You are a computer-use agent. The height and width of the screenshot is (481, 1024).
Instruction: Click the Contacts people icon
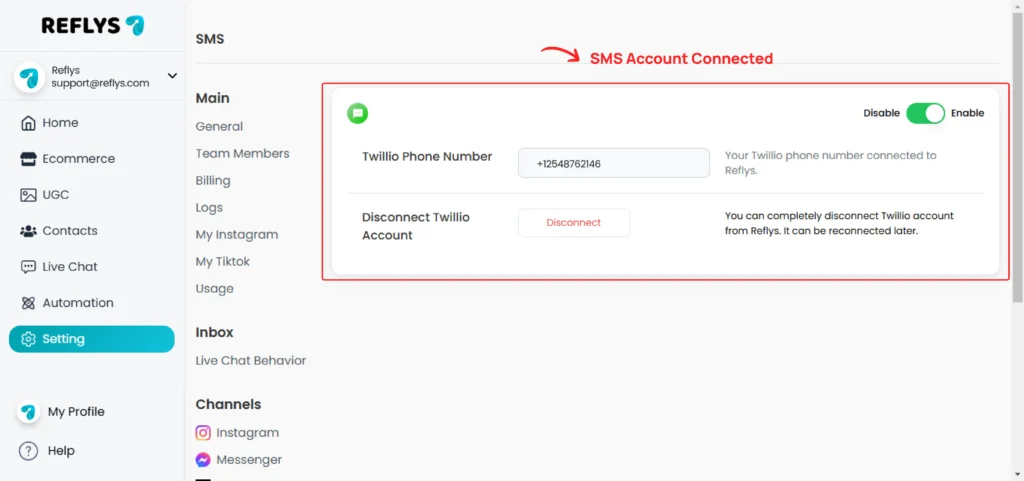click(28, 231)
